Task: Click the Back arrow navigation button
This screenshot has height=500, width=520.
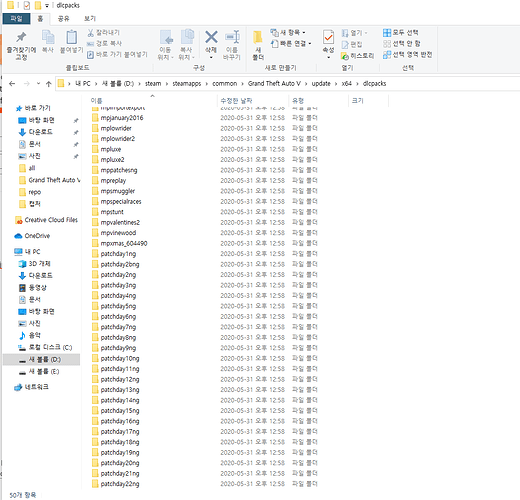Action: point(12,84)
